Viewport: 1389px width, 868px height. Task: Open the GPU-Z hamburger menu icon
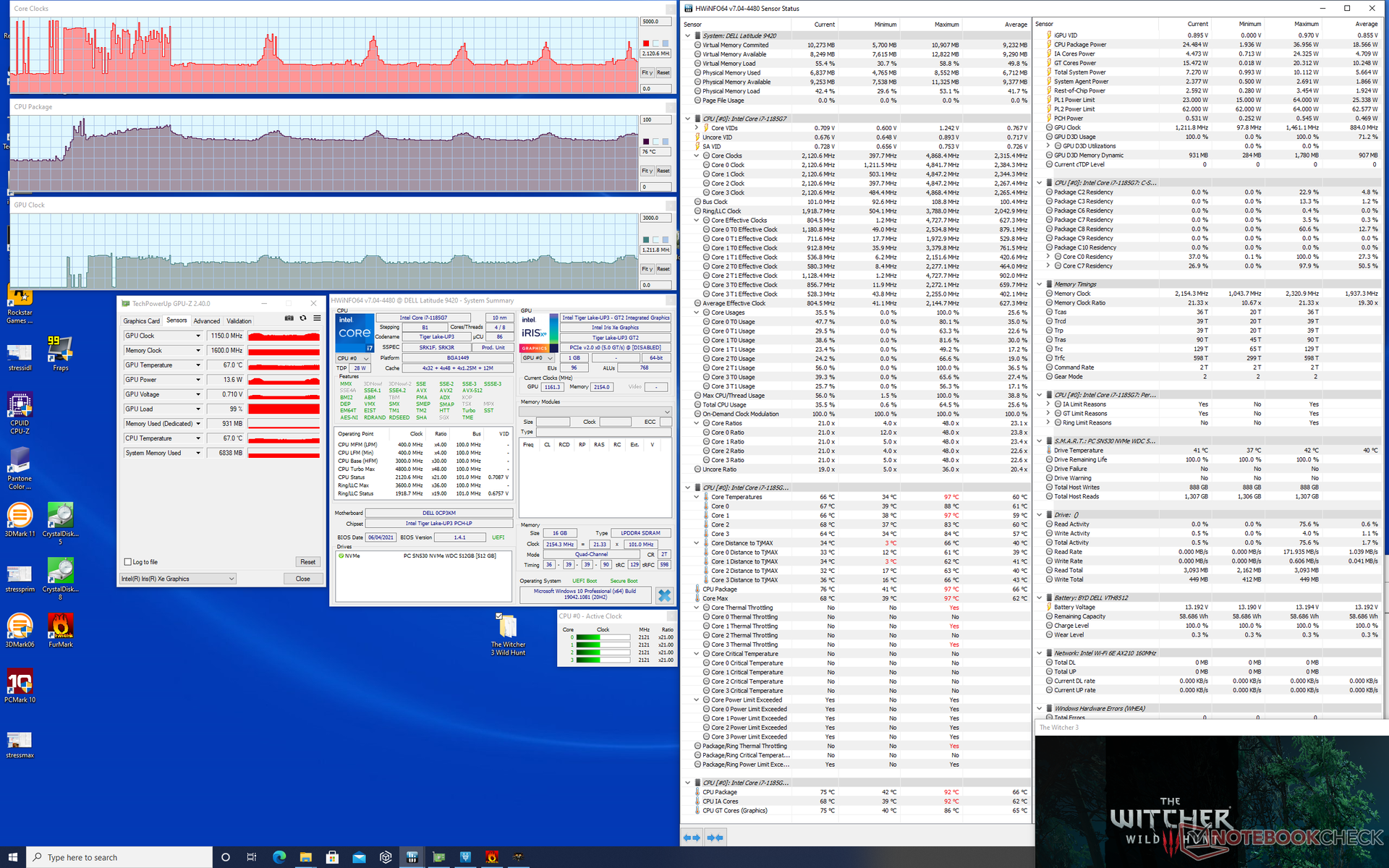(317, 318)
